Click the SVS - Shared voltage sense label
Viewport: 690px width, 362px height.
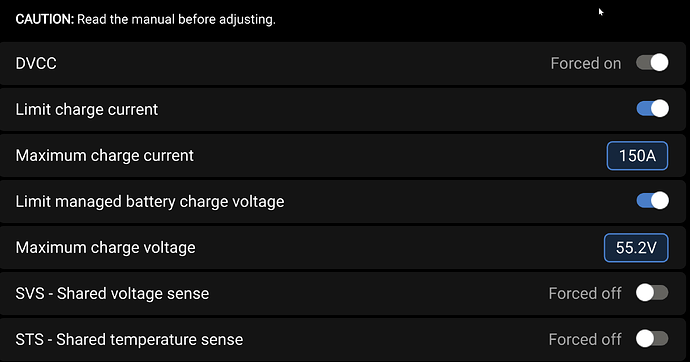click(x=112, y=293)
